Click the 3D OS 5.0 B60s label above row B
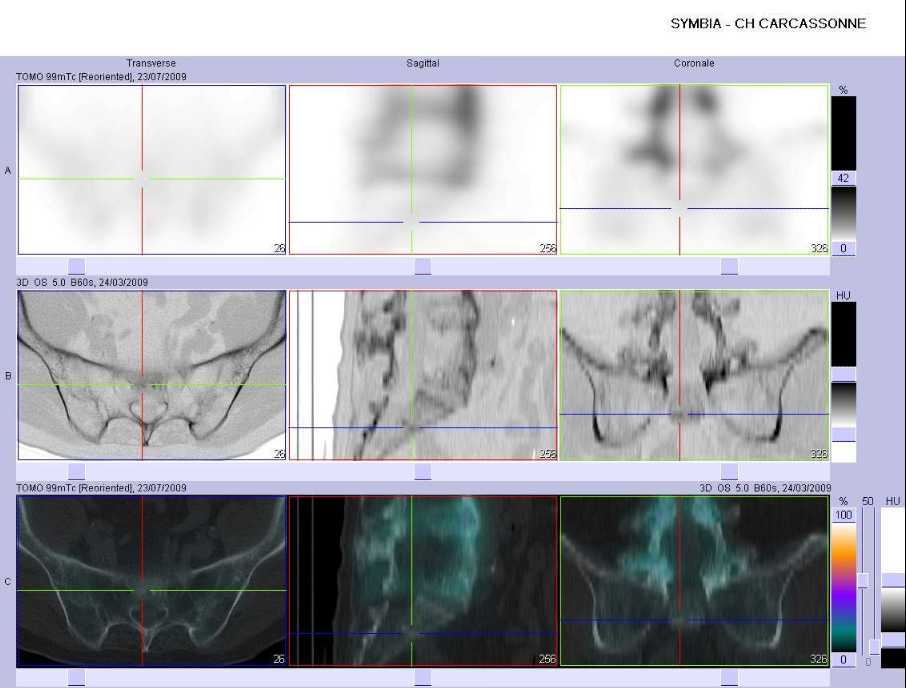This screenshot has width=906, height=688. (x=82, y=282)
